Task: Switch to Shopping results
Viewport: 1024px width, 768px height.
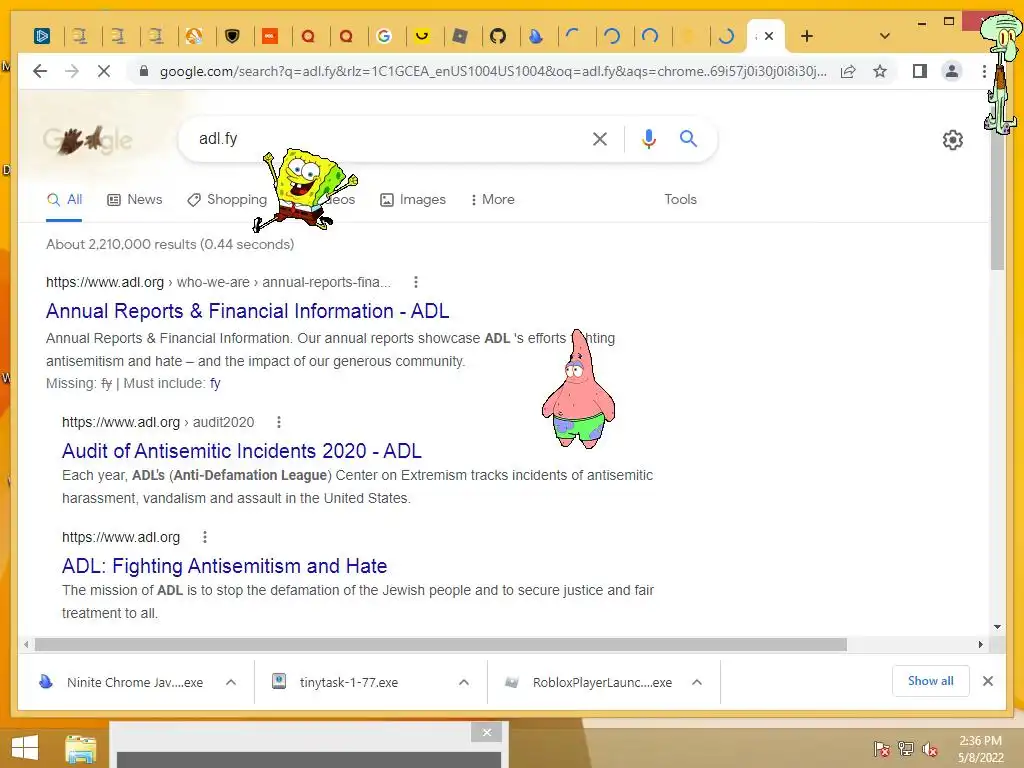Action: (227, 200)
